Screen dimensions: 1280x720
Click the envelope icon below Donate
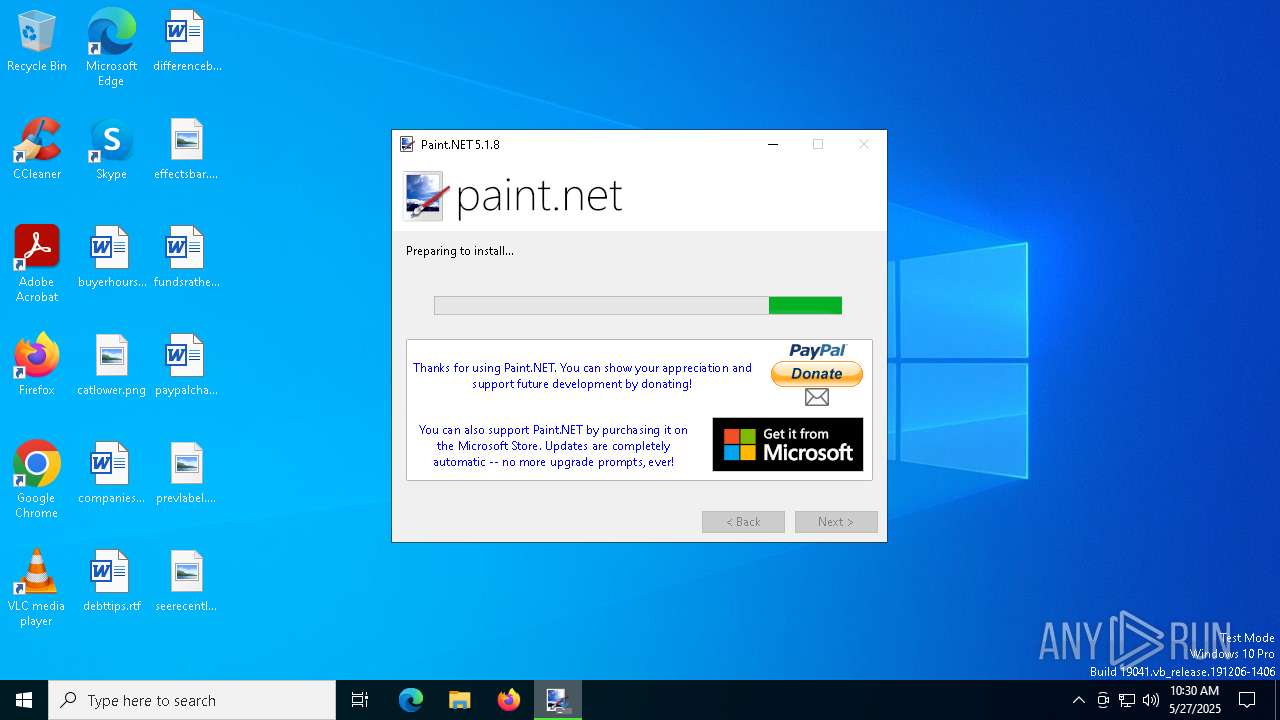pyautogui.click(x=817, y=397)
